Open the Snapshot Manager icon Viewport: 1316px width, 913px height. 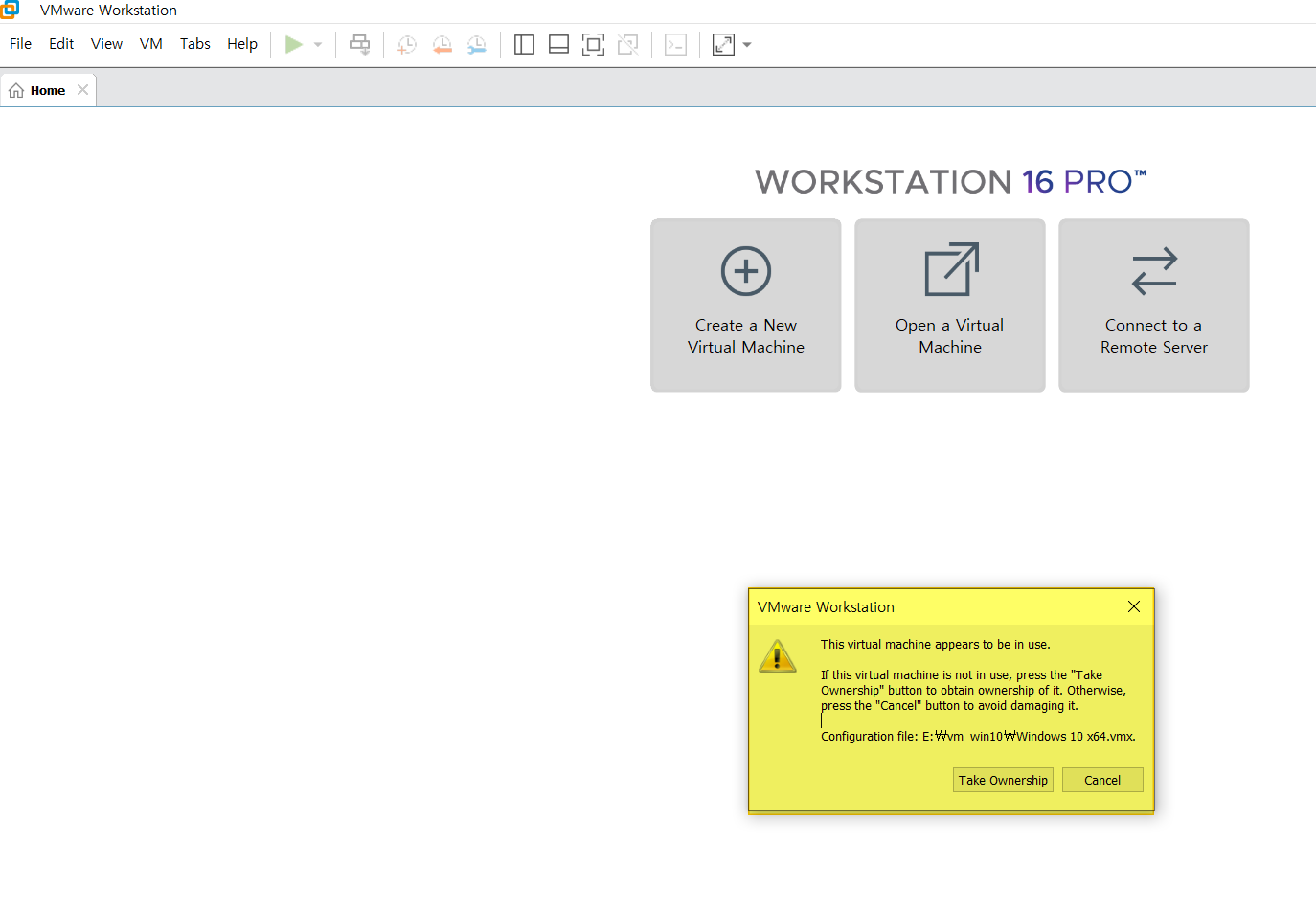[x=476, y=44]
